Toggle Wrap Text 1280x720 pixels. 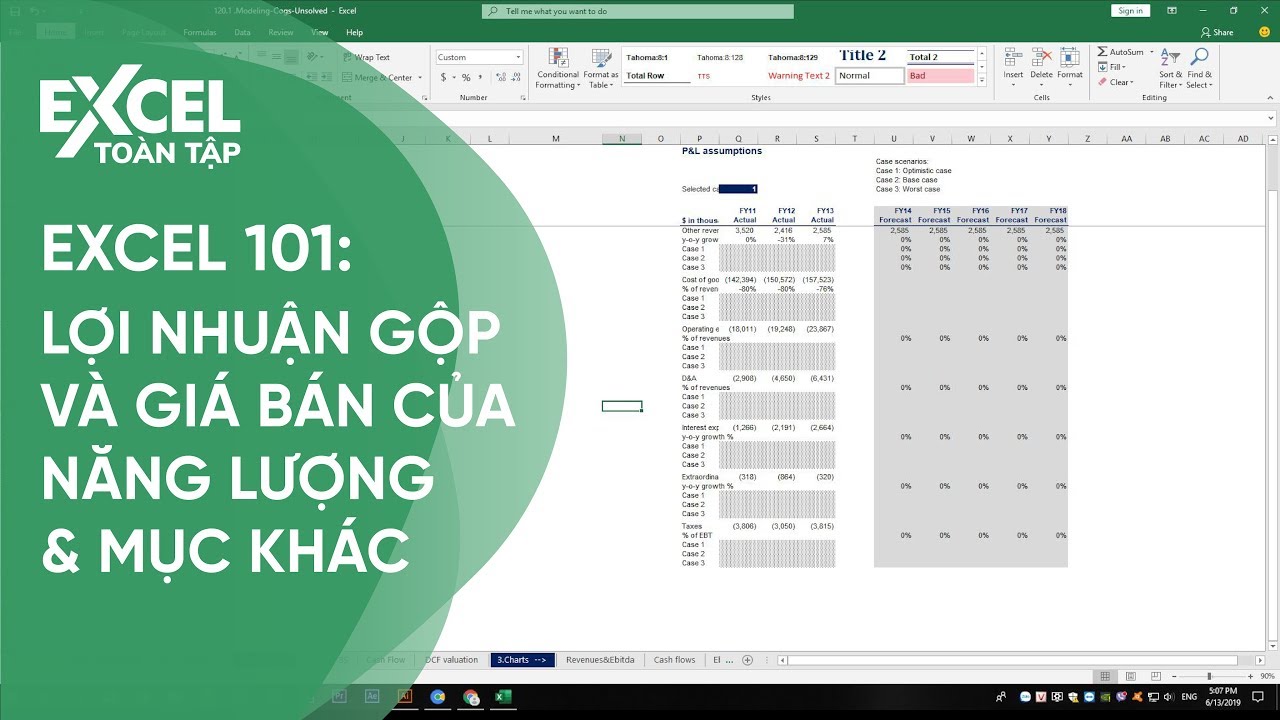click(x=368, y=57)
